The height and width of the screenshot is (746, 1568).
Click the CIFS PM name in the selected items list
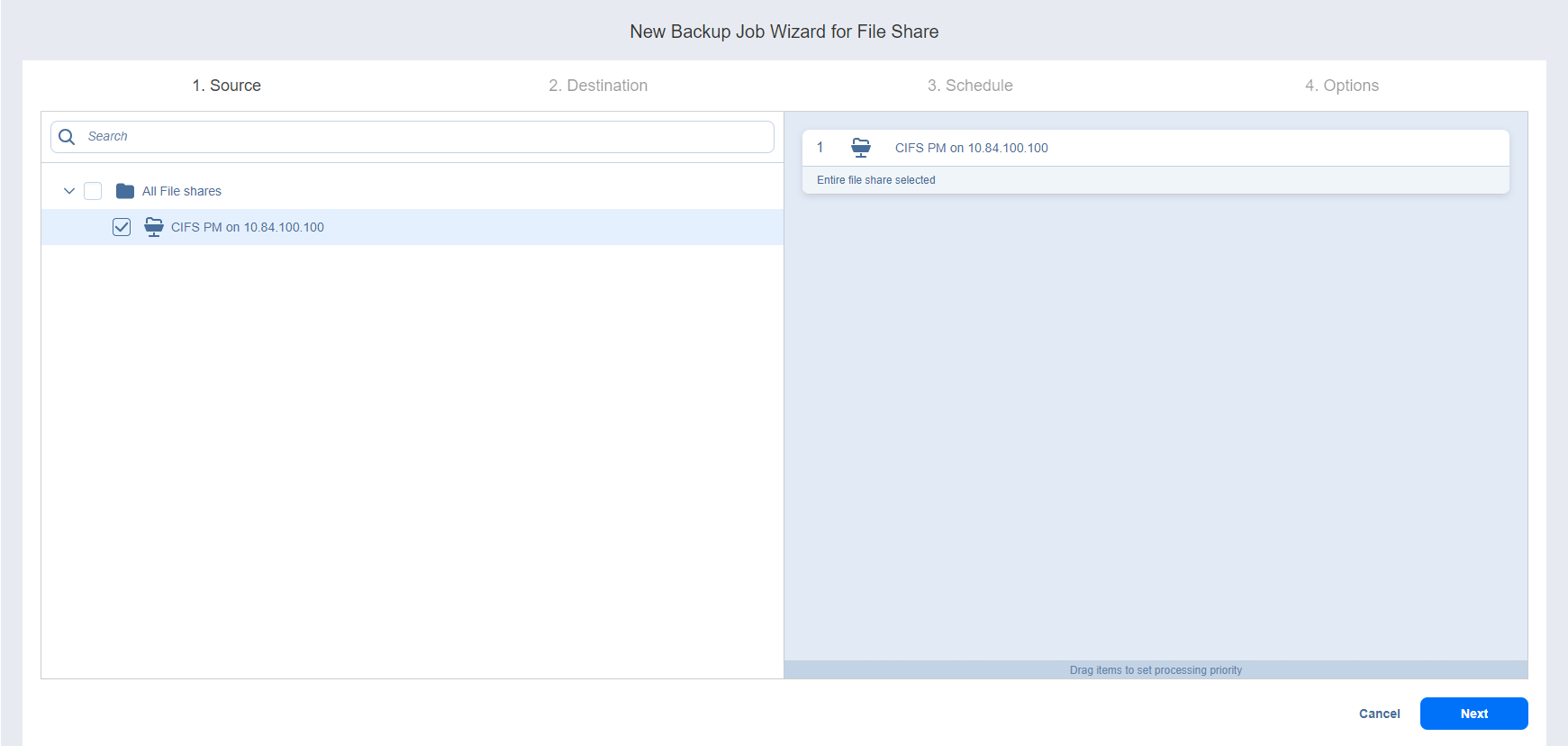(x=971, y=148)
